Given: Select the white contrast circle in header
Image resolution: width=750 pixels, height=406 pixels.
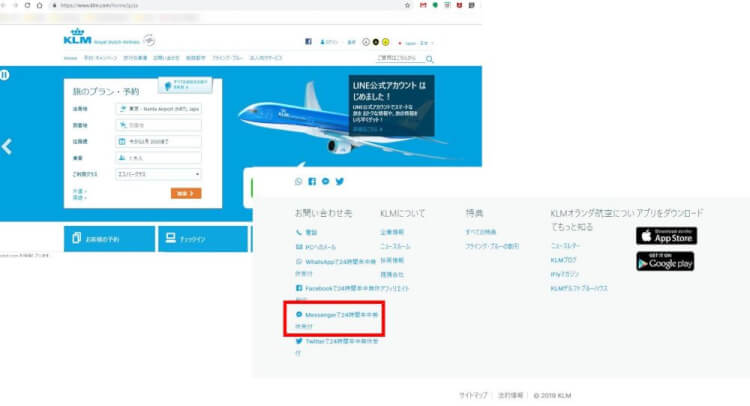Looking at the screenshot, I should (366, 42).
